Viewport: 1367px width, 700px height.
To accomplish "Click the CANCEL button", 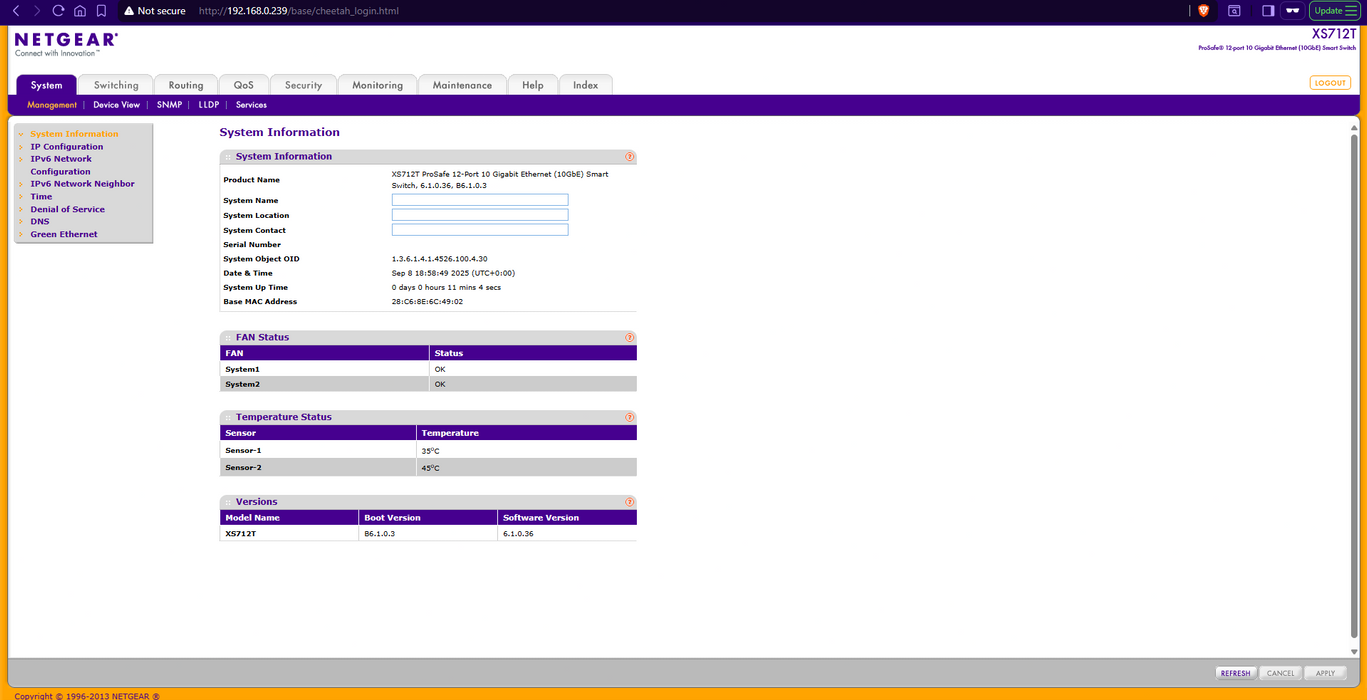I will pyautogui.click(x=1280, y=673).
